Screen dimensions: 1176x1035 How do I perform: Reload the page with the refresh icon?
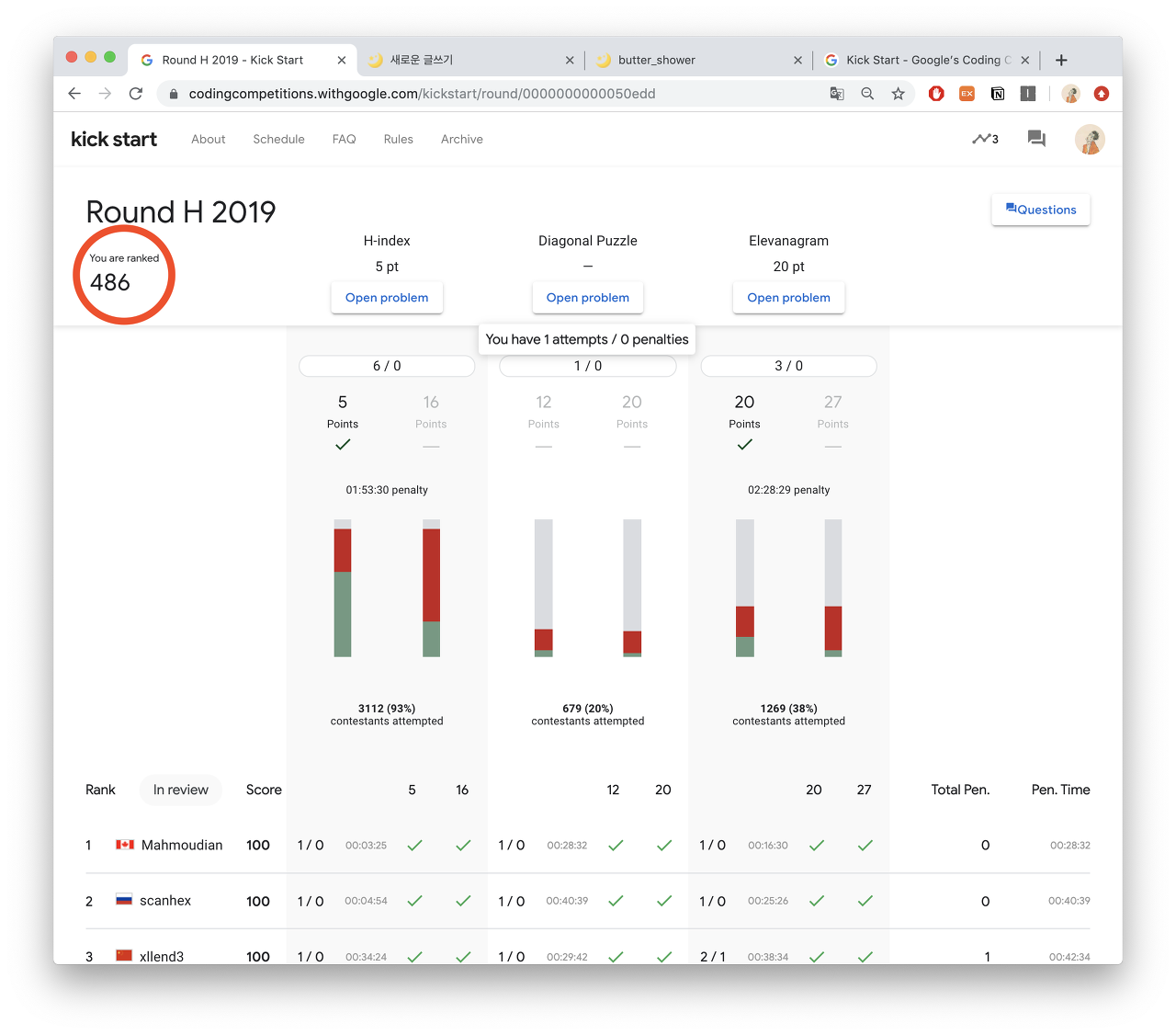coord(136,94)
